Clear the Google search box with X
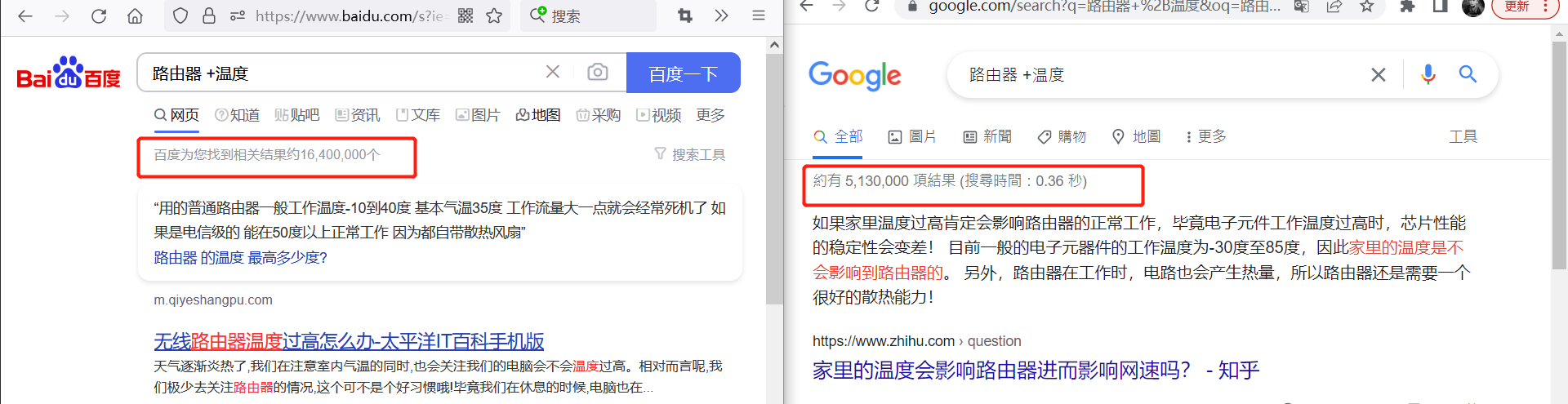 click(x=1379, y=74)
